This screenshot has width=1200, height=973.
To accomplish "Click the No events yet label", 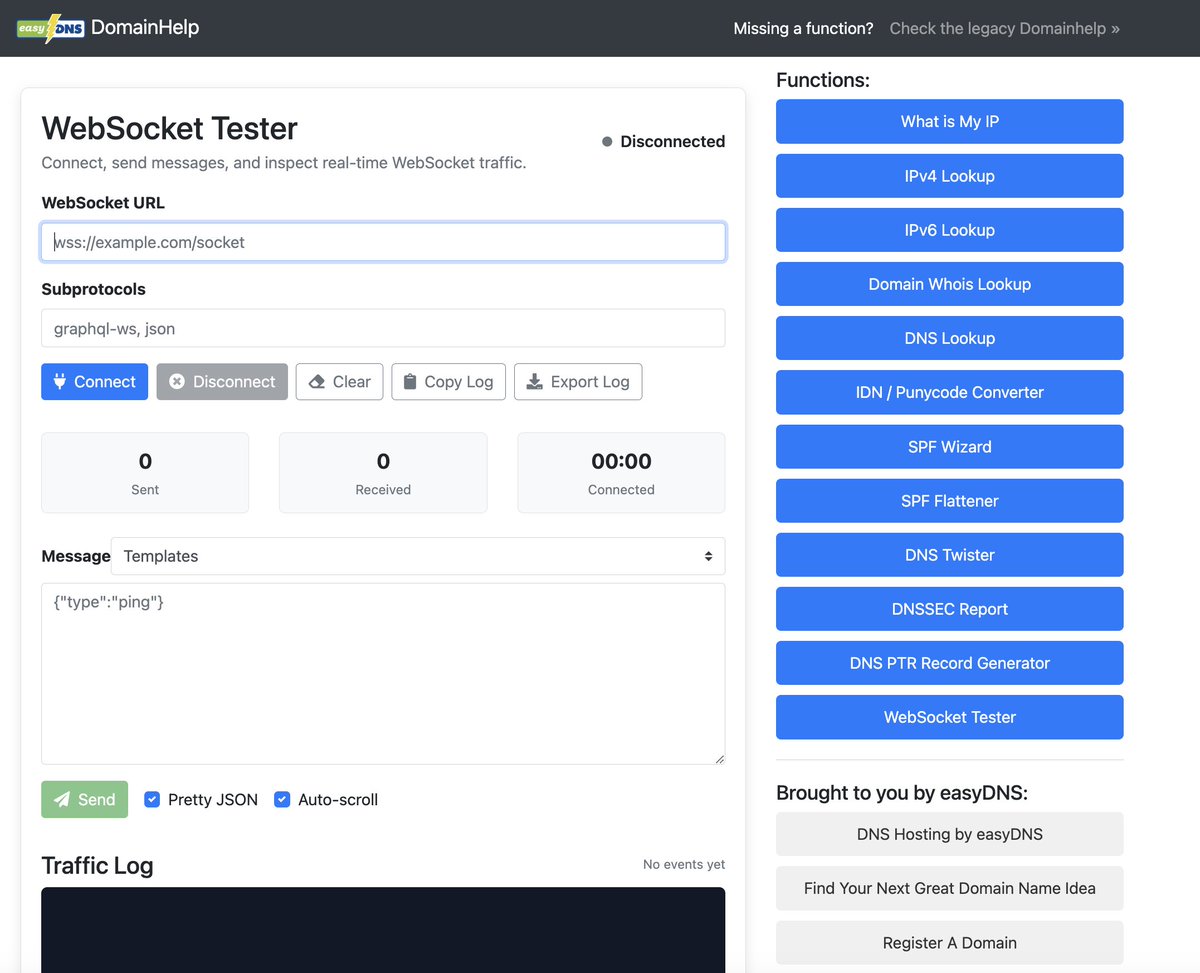I will click(684, 864).
